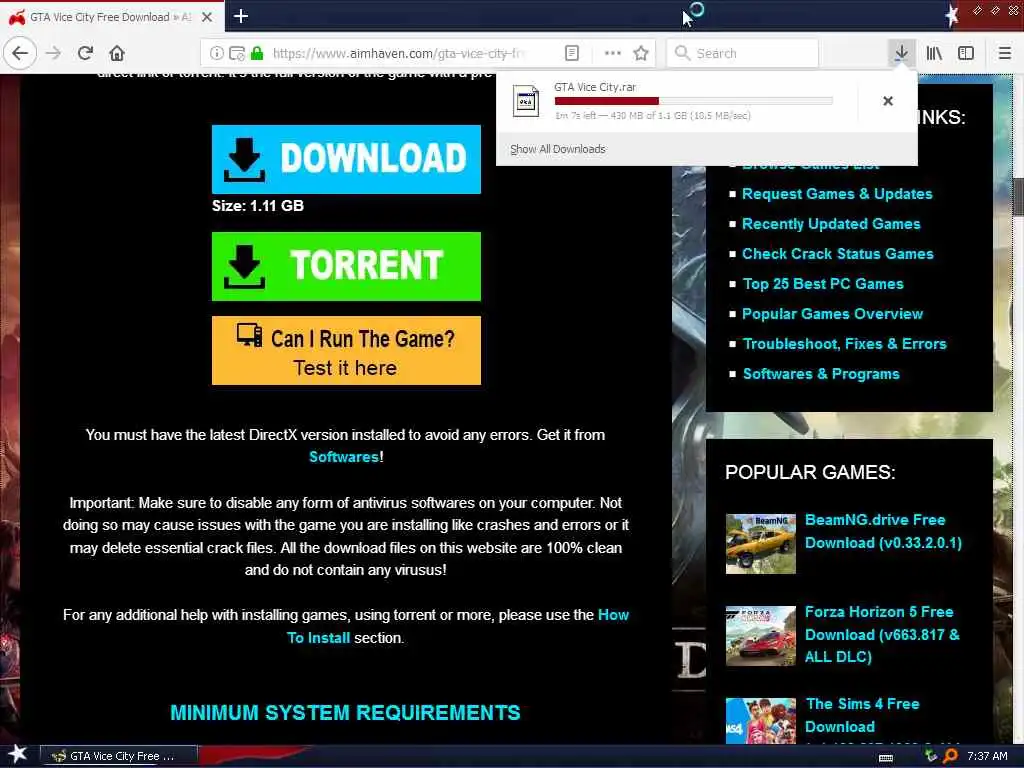Click the Forza Horizon 5 thumbnail
Viewport: 1024px width, 768px height.
[760, 636]
